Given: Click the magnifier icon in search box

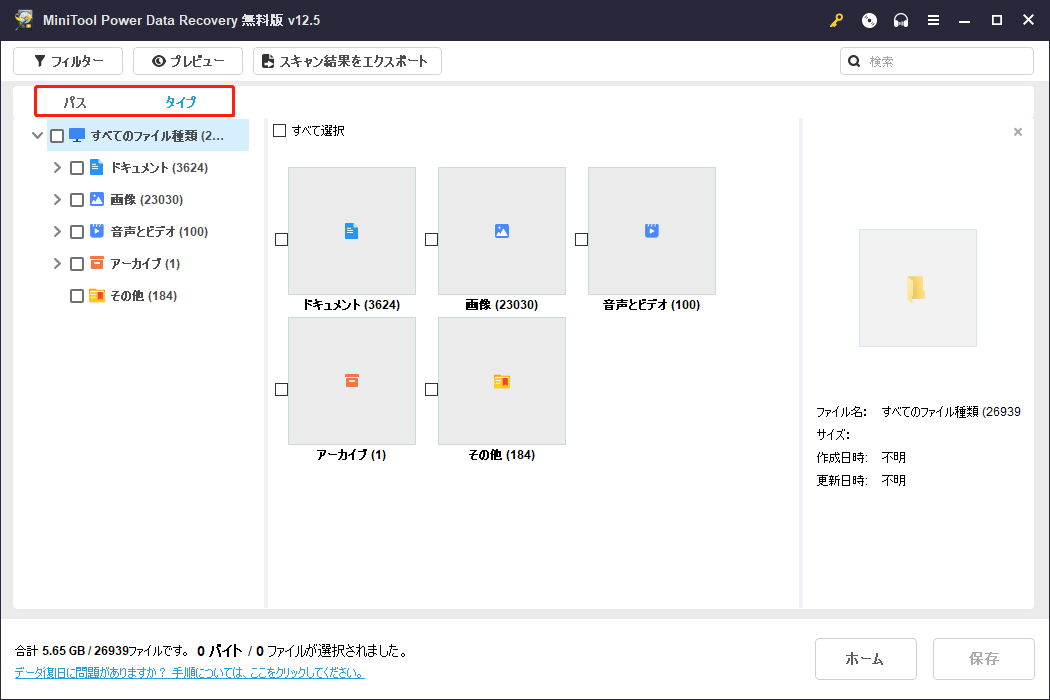Looking at the screenshot, I should (x=854, y=62).
